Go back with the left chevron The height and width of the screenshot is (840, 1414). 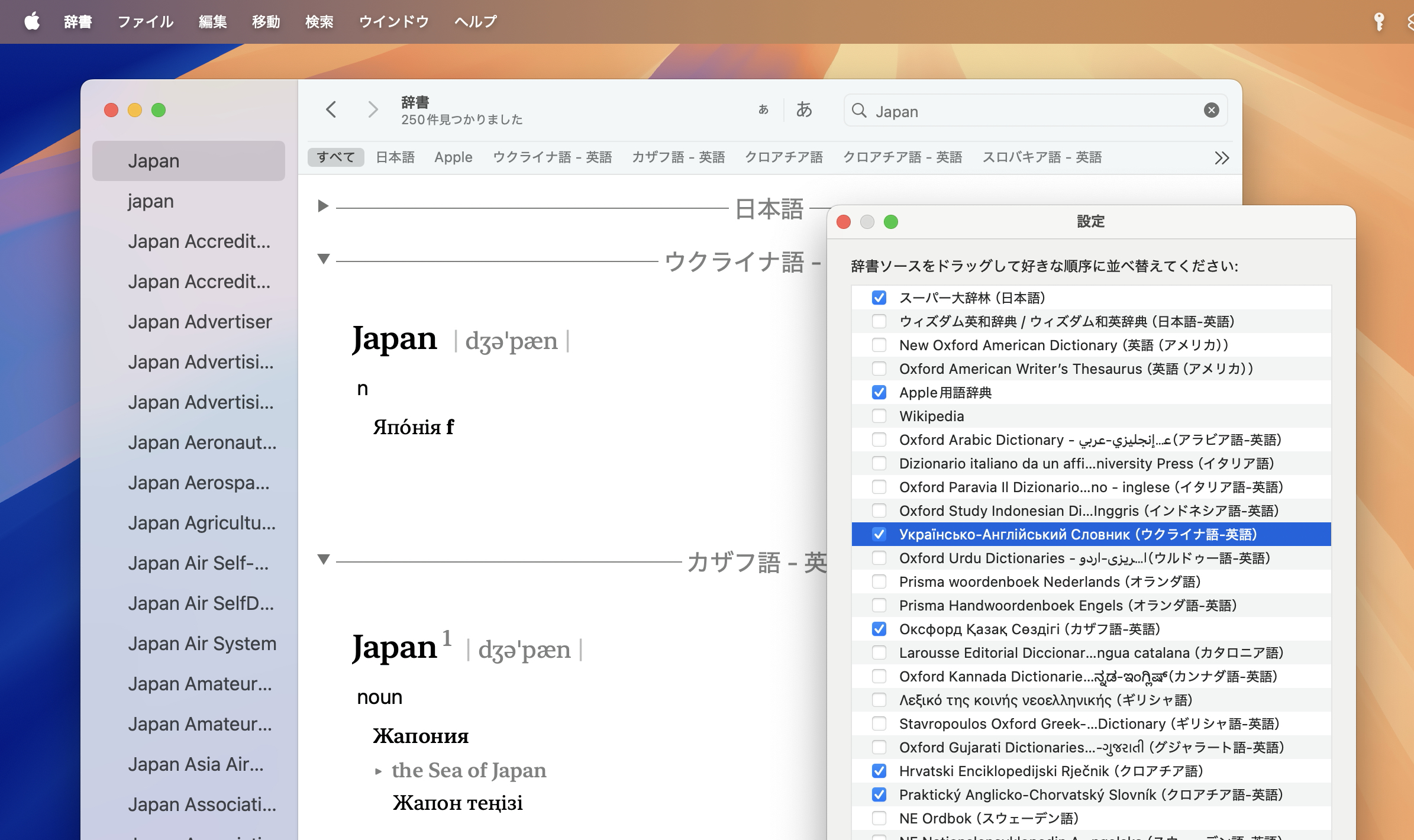[331, 109]
